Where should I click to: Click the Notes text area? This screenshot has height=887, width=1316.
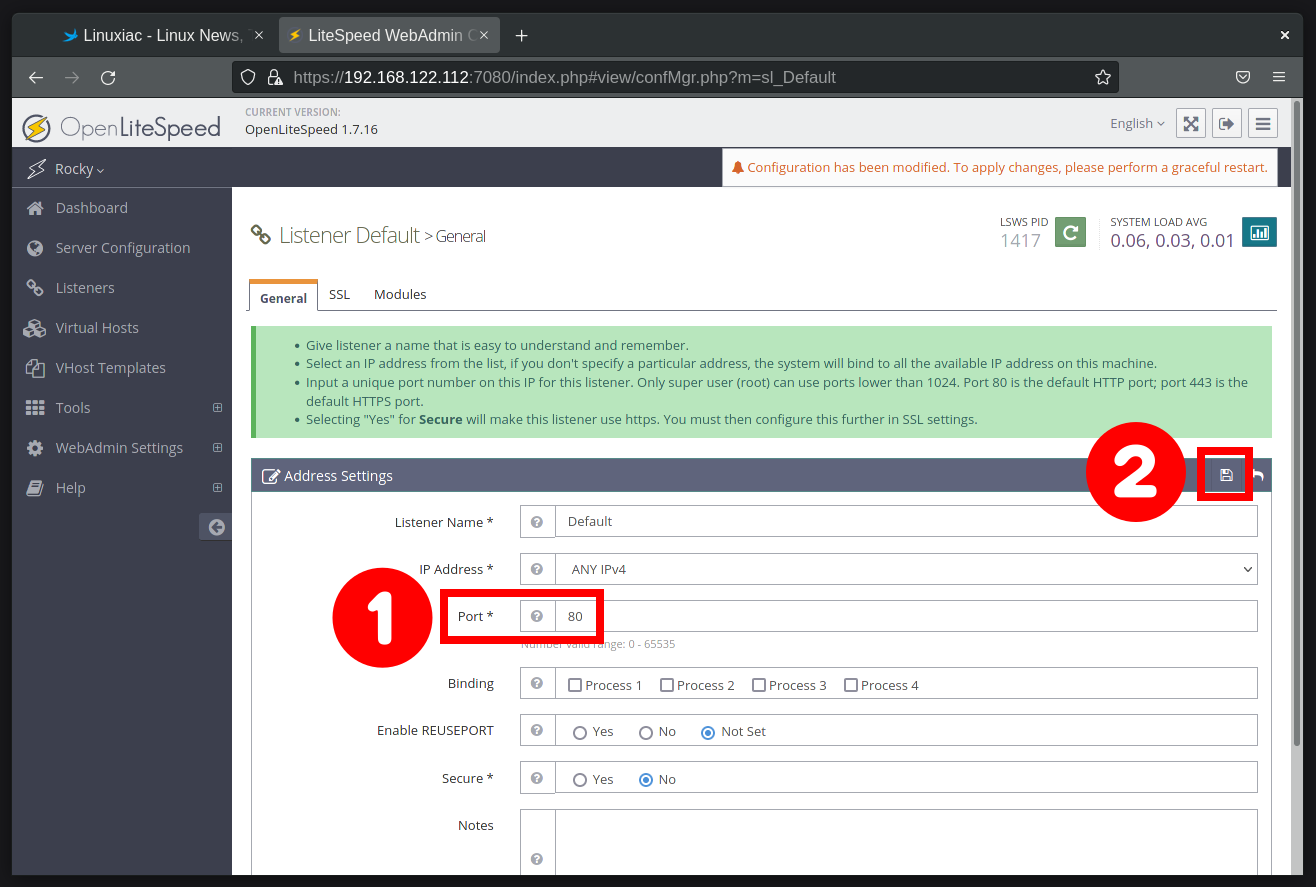906,842
